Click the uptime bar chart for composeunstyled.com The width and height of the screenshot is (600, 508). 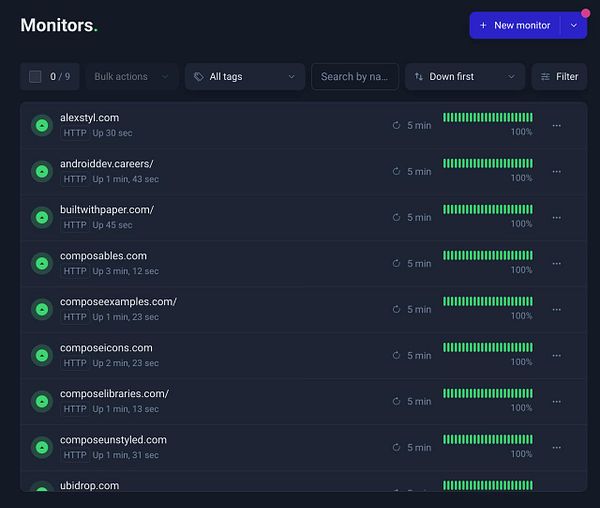click(488, 439)
